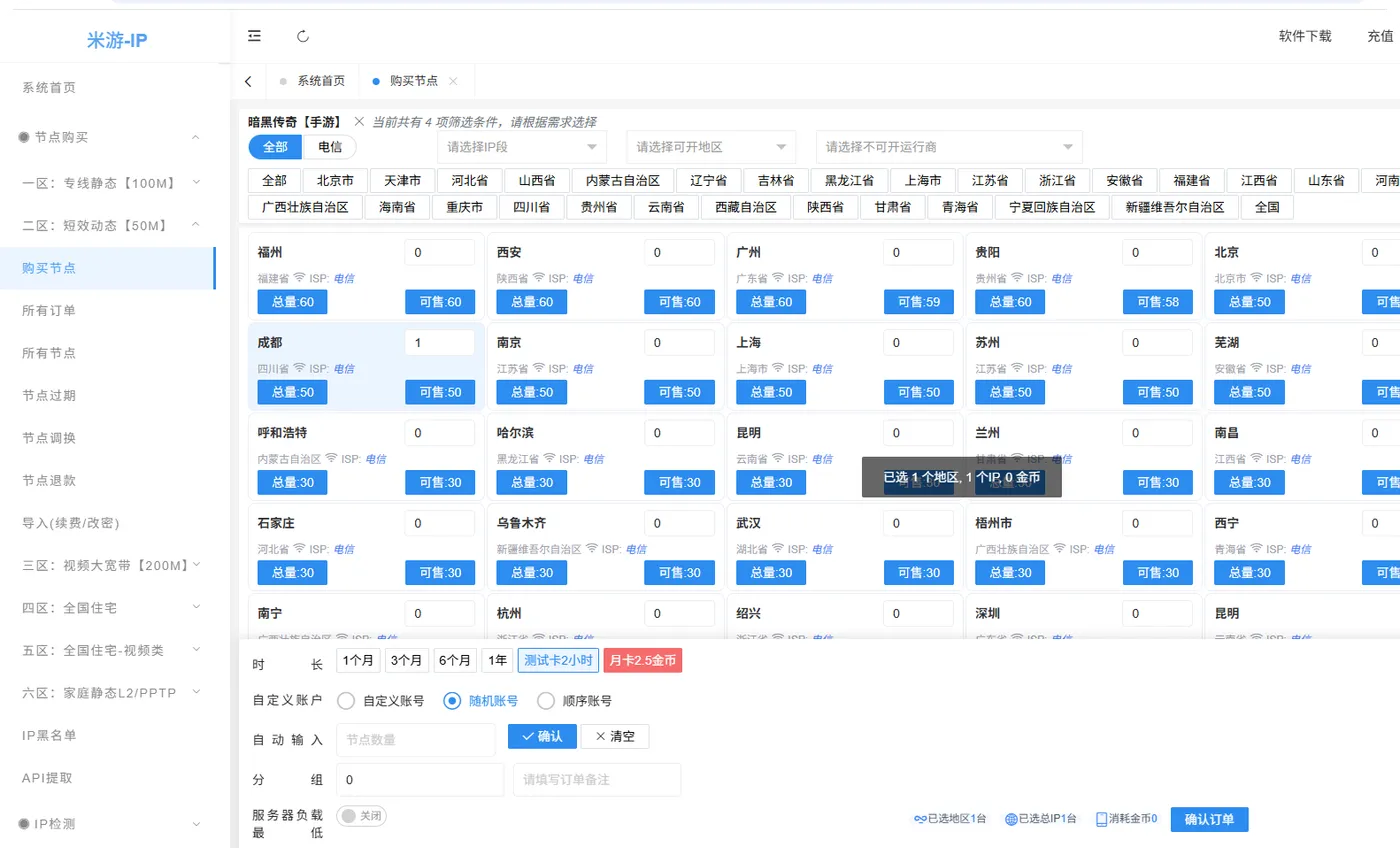Screen dimensions: 1400x848
Task: Close the 购买节点 tab
Action: [x=453, y=81]
